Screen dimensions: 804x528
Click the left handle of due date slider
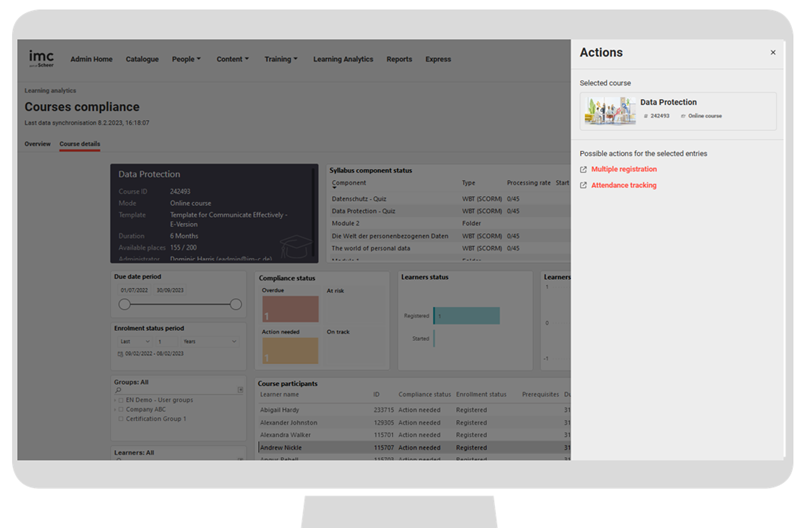124,304
